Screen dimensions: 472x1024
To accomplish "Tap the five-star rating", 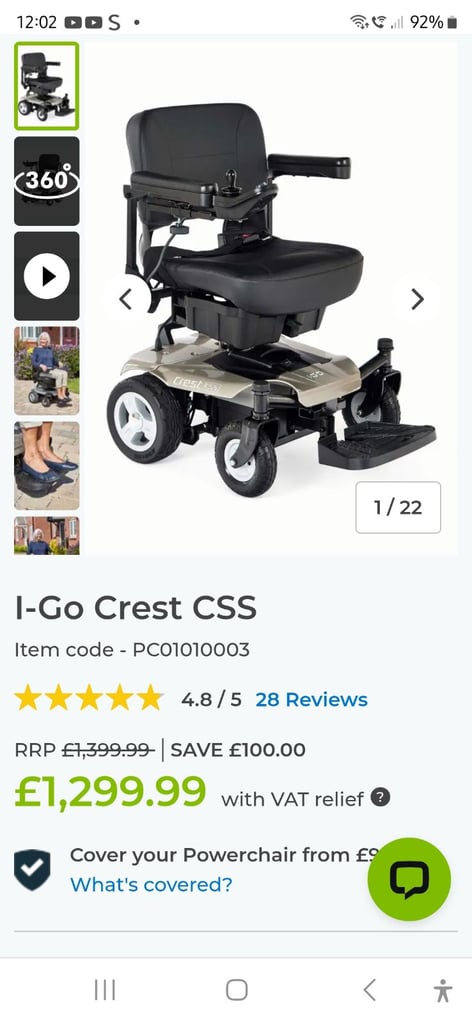I will 89,698.
